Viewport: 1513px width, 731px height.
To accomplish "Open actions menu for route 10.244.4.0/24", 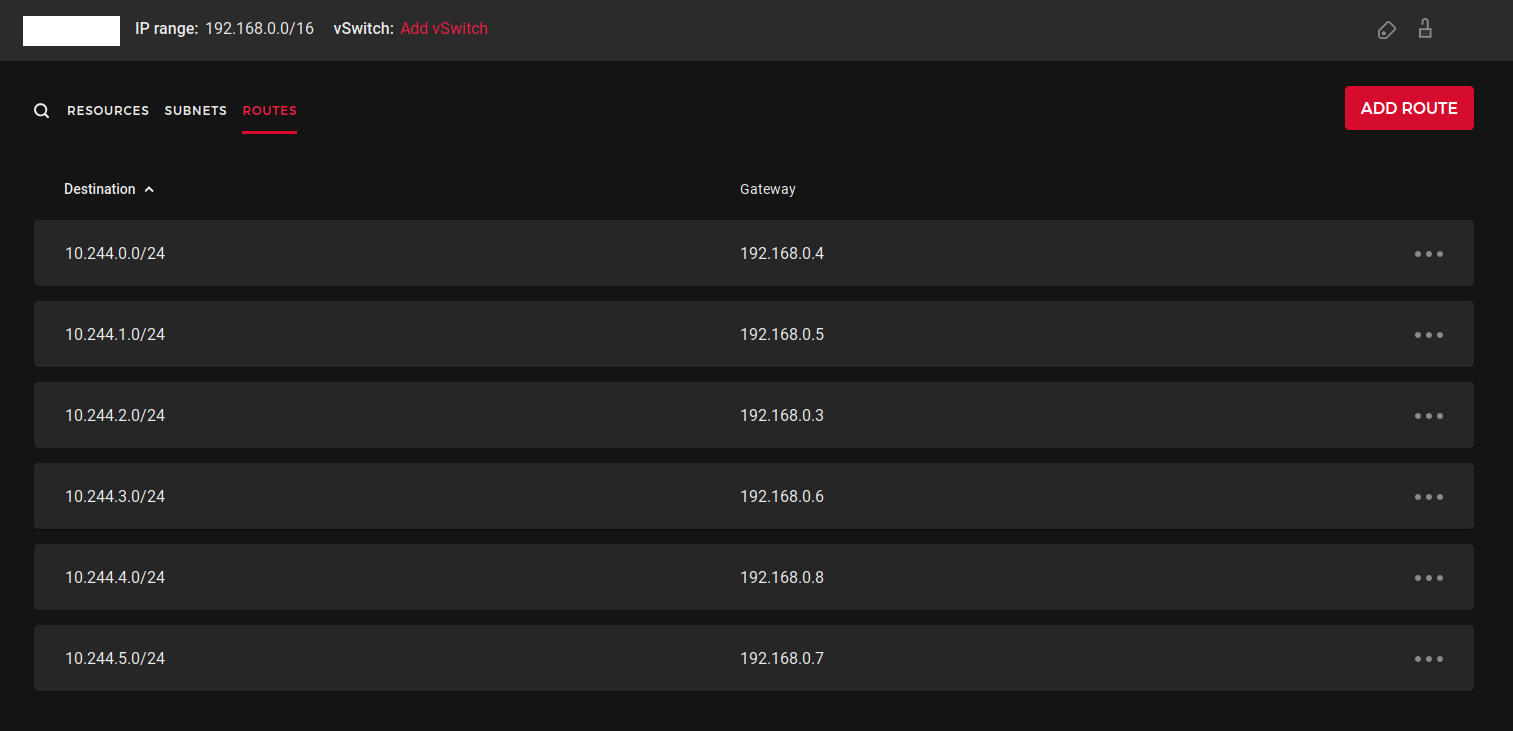I will (x=1428, y=577).
